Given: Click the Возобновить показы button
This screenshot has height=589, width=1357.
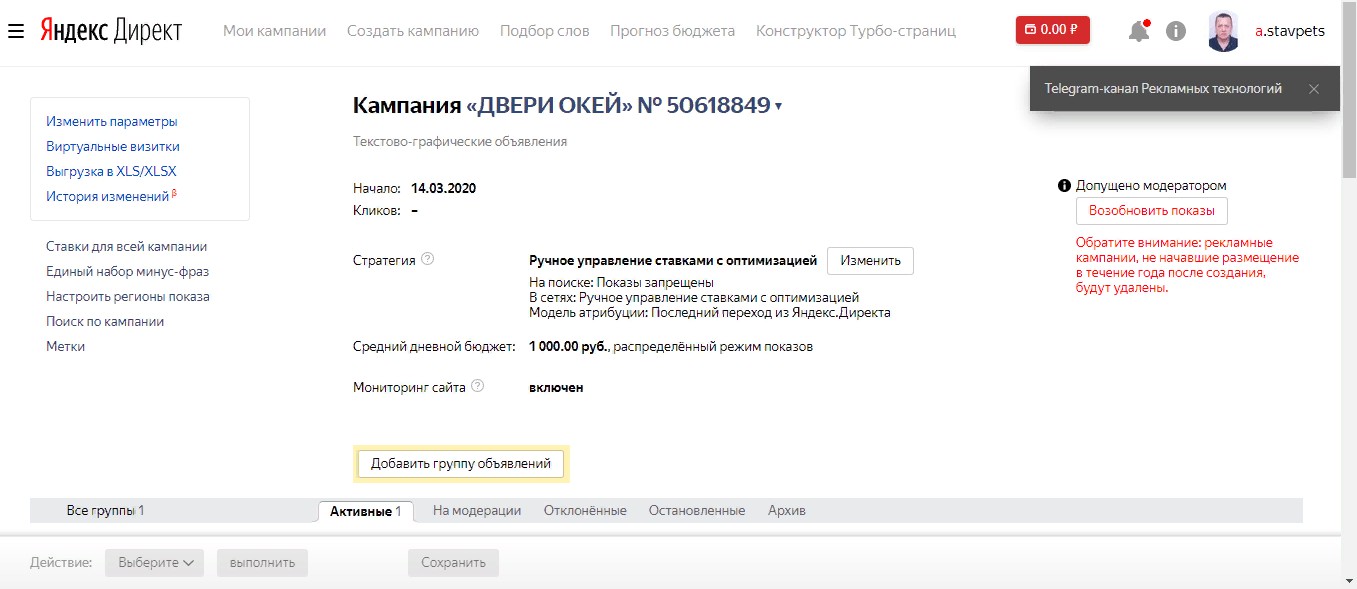Looking at the screenshot, I should (x=1151, y=211).
